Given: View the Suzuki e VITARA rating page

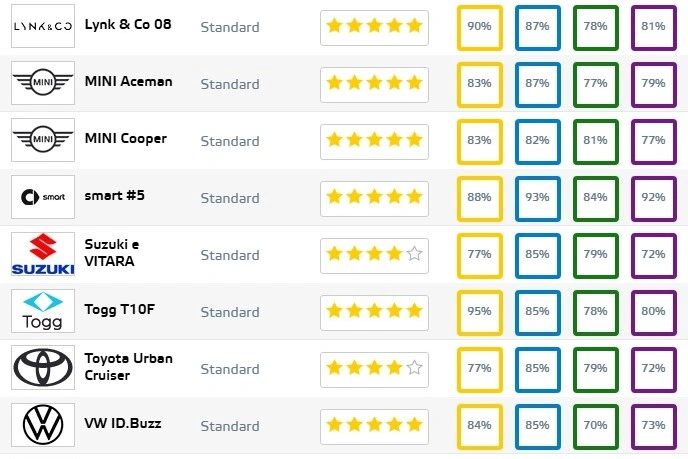Looking at the screenshot, I should click(x=112, y=253).
